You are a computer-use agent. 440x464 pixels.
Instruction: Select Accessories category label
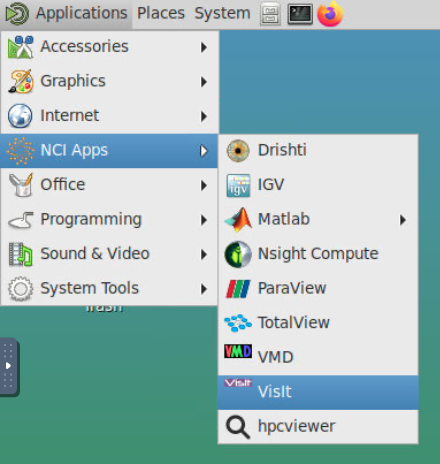(x=84, y=46)
